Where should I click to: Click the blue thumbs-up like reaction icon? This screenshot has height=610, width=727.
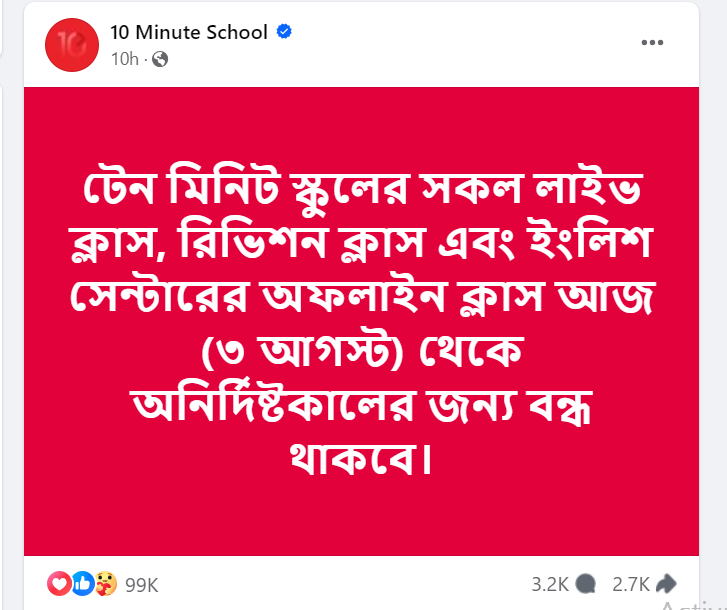click(x=83, y=584)
